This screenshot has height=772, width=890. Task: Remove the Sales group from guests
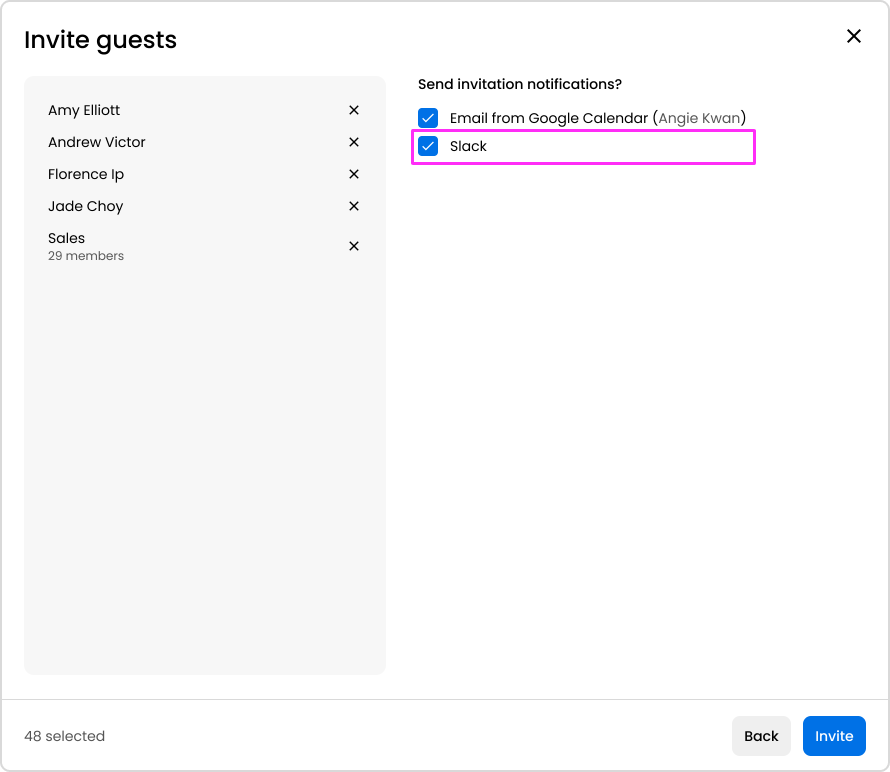pos(354,246)
